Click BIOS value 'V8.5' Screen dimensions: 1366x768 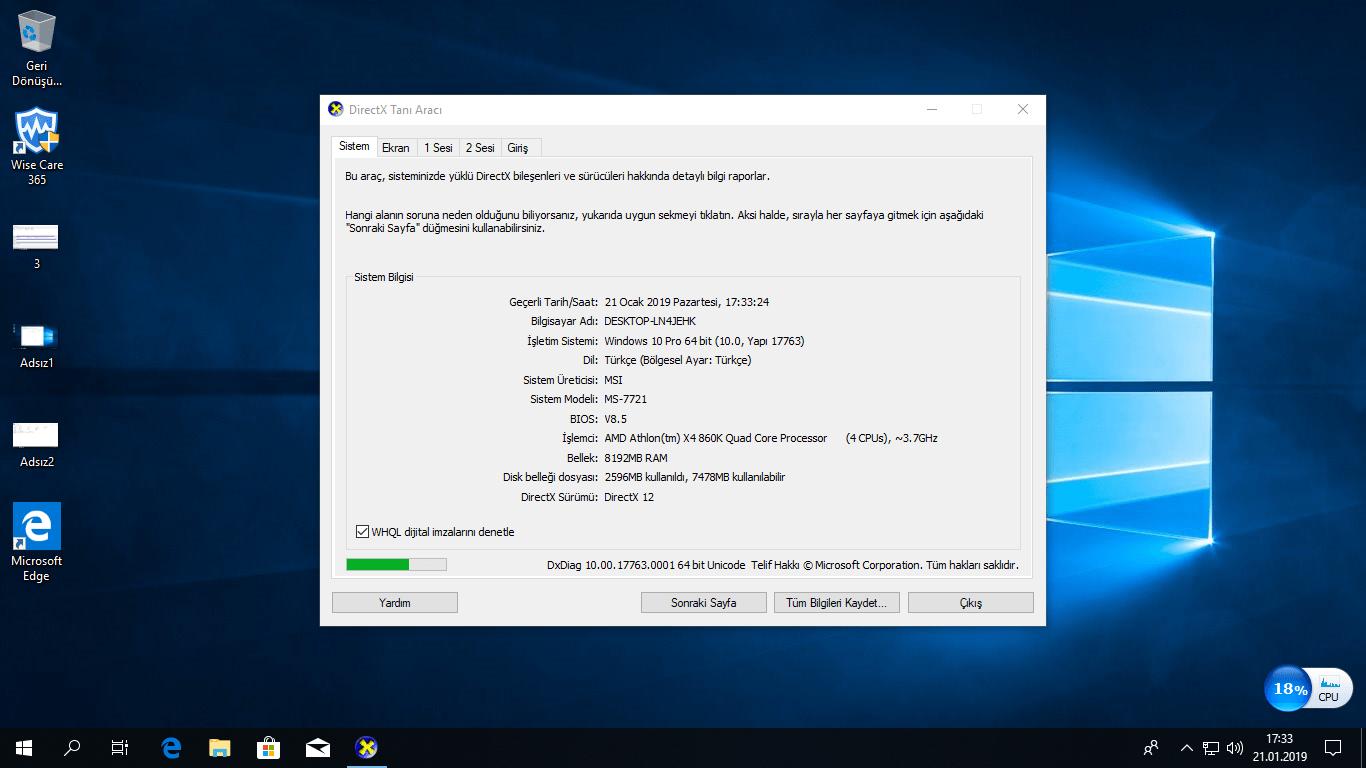pos(616,419)
